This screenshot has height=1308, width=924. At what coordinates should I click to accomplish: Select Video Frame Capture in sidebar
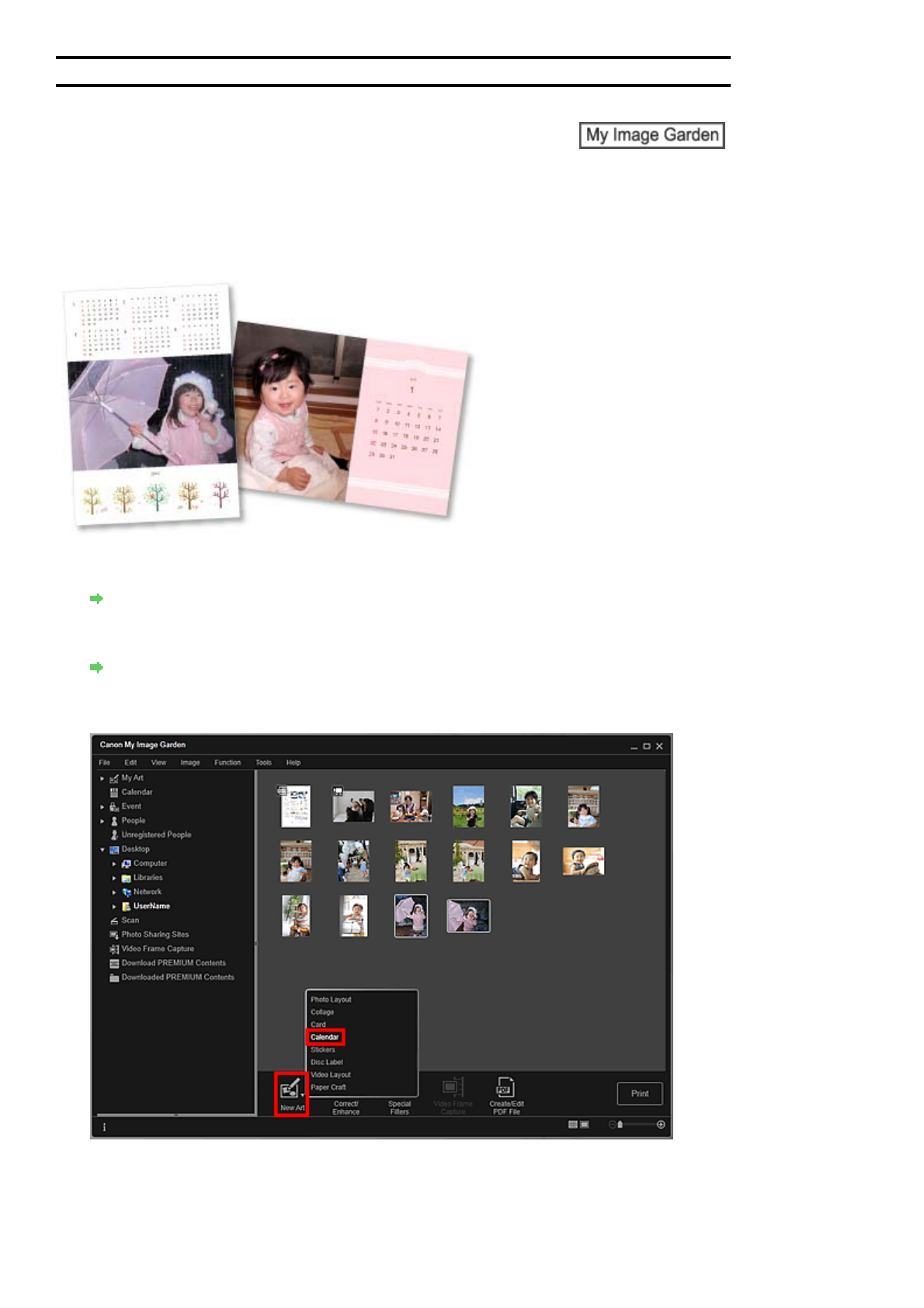click(x=157, y=948)
